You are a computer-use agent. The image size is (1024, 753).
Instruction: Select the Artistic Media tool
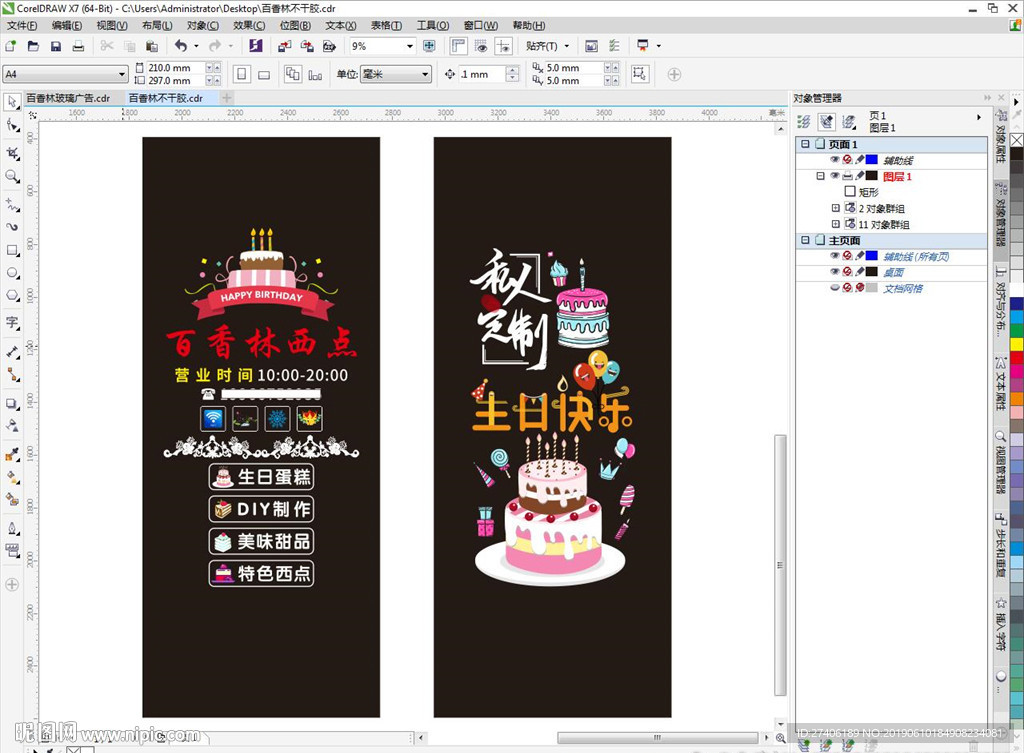(x=12, y=227)
